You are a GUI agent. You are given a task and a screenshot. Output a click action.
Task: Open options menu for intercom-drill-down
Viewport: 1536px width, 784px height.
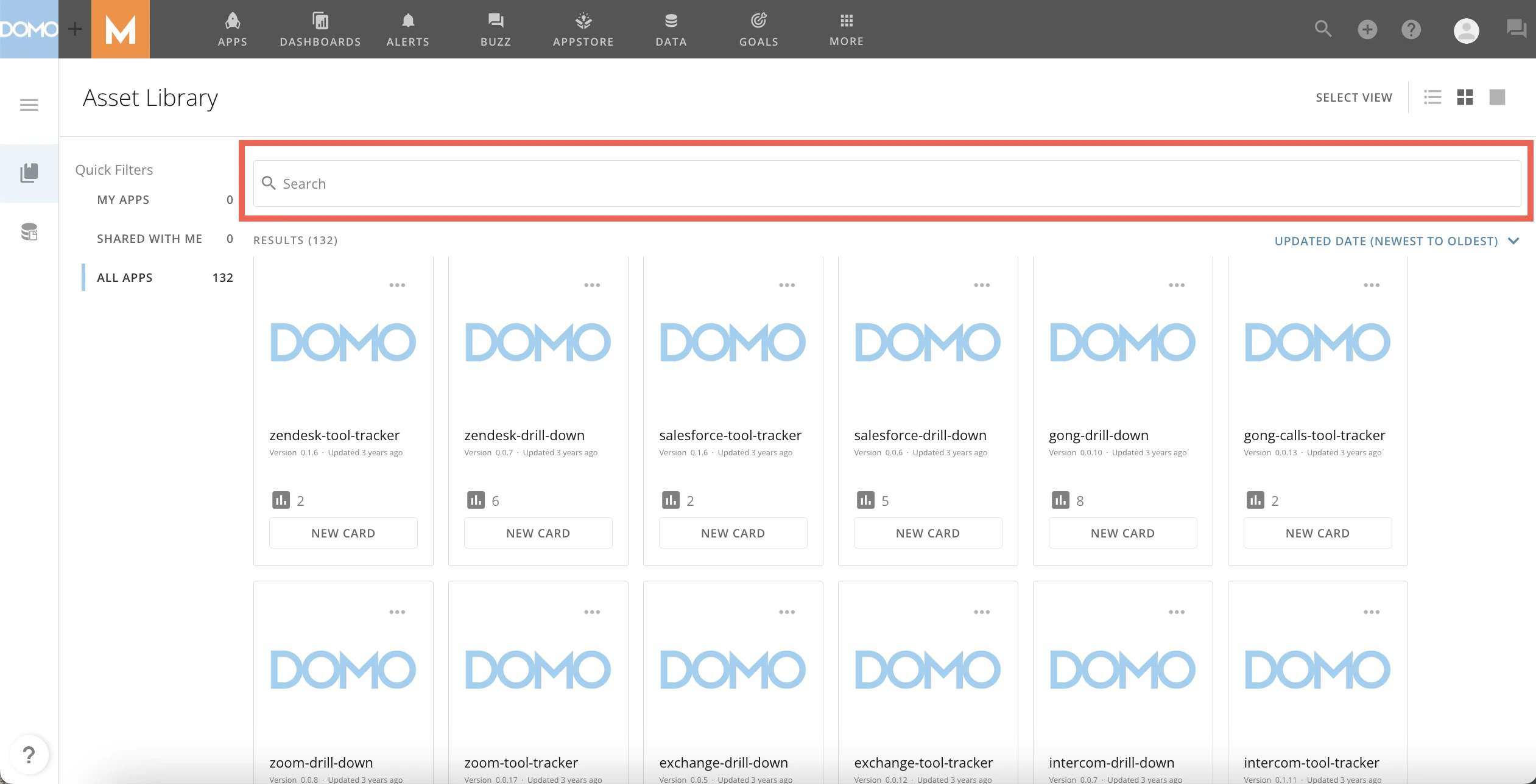point(1177,612)
